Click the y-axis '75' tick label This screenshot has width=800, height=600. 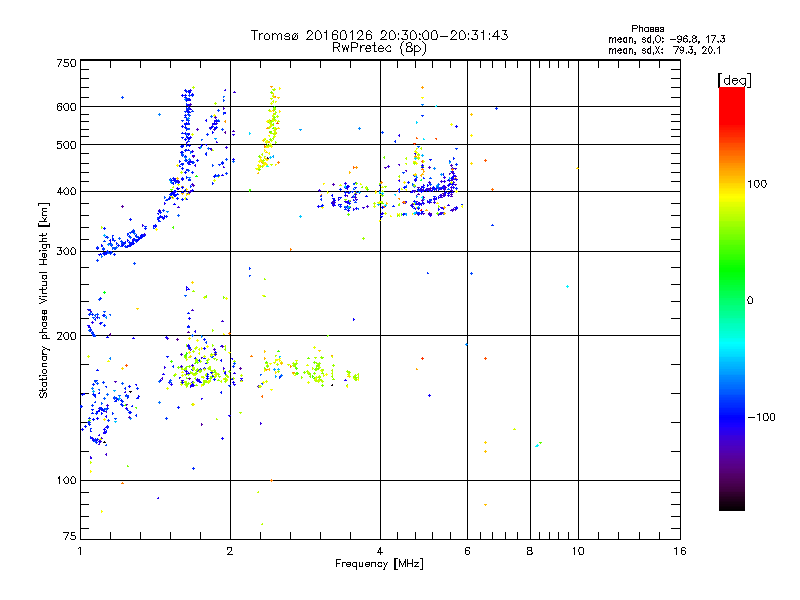(x=69, y=536)
